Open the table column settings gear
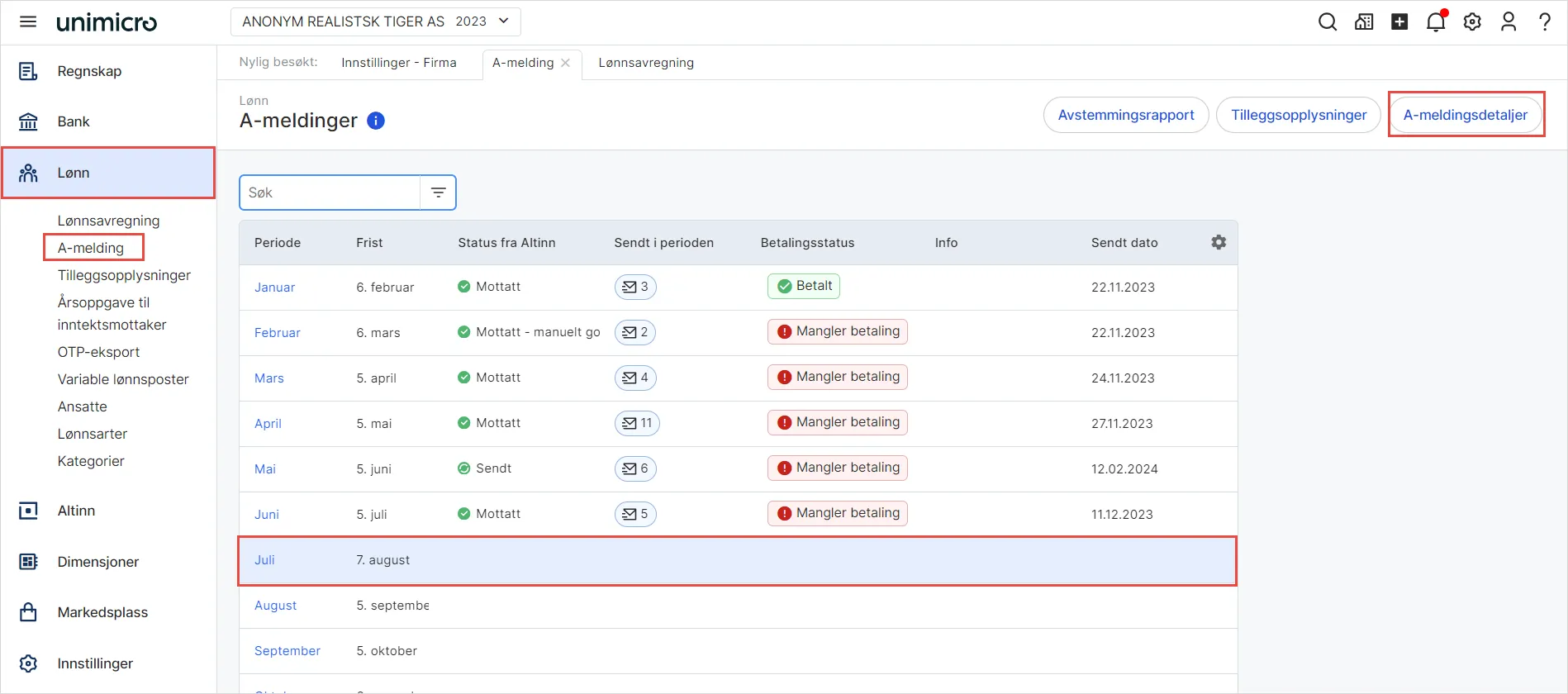Viewport: 1568px width, 694px height. tap(1219, 242)
